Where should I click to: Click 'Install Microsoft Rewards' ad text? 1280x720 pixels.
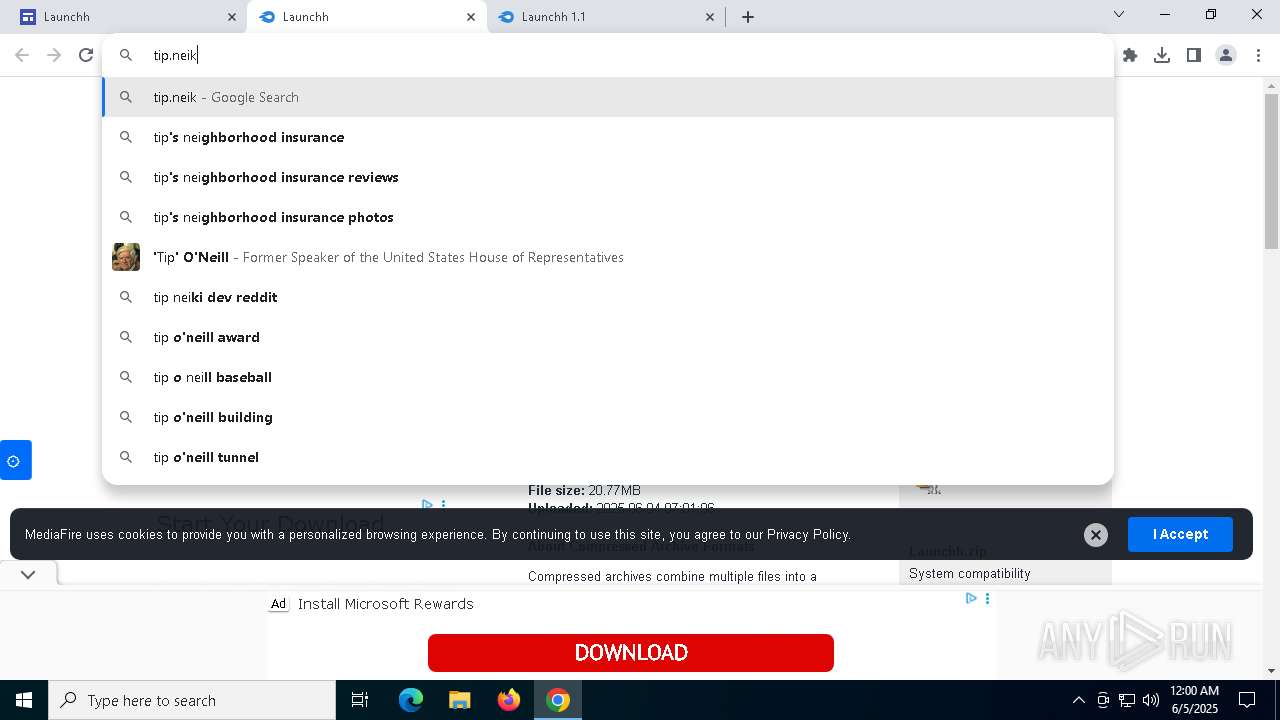(x=386, y=604)
